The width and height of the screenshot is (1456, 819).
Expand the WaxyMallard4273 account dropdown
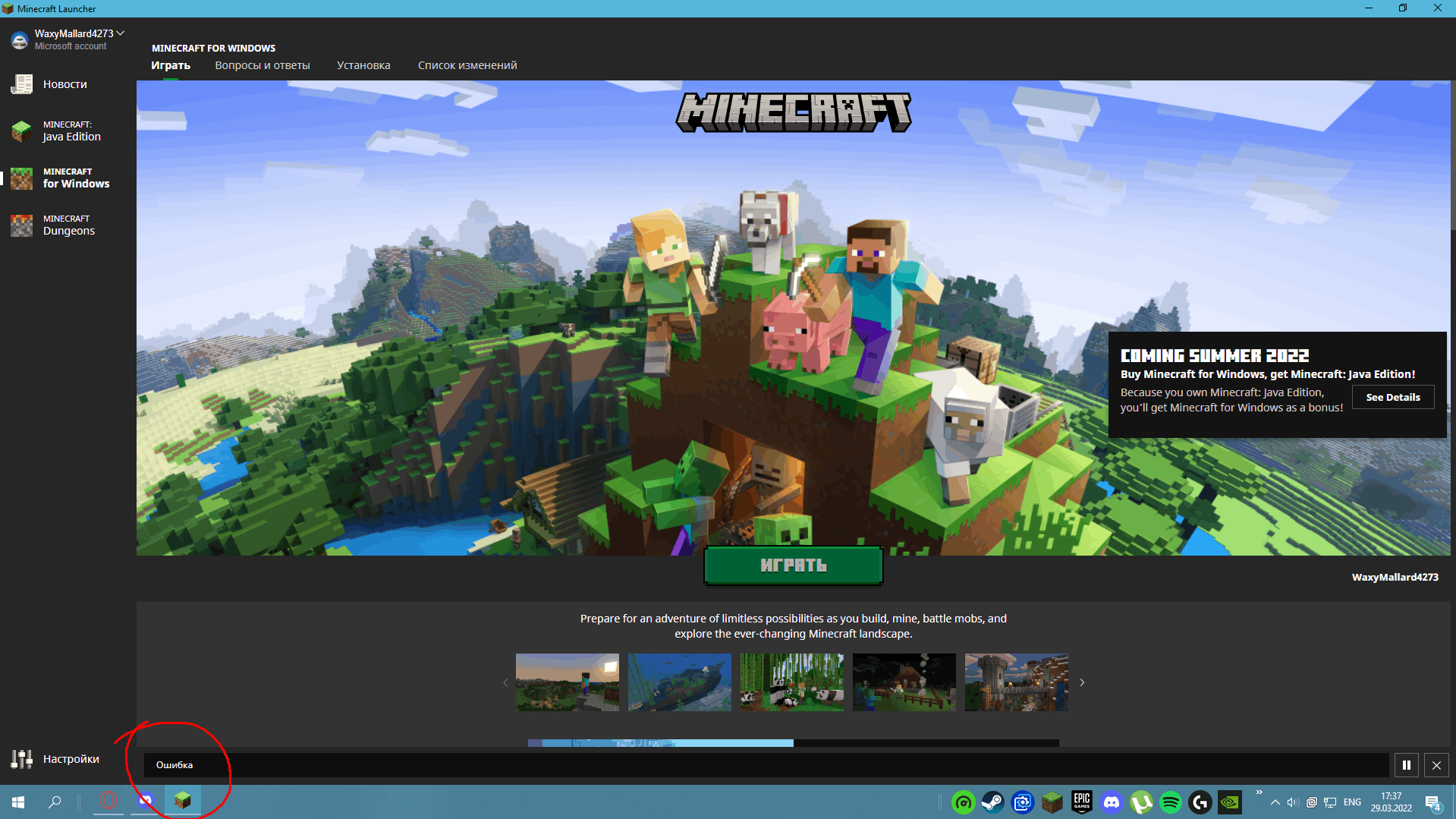coord(121,33)
